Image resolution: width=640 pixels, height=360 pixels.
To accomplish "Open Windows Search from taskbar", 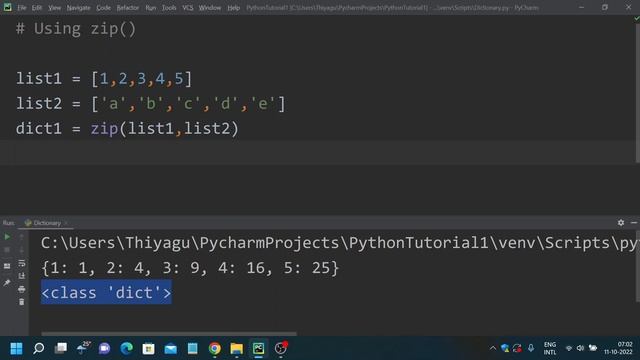I will click(39, 348).
